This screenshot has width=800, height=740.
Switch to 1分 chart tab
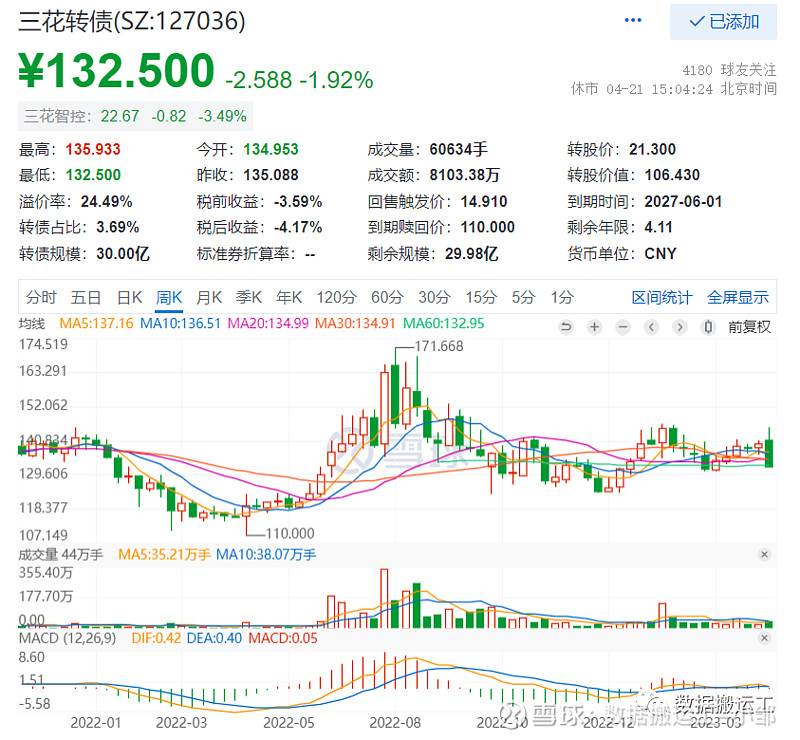(562, 297)
